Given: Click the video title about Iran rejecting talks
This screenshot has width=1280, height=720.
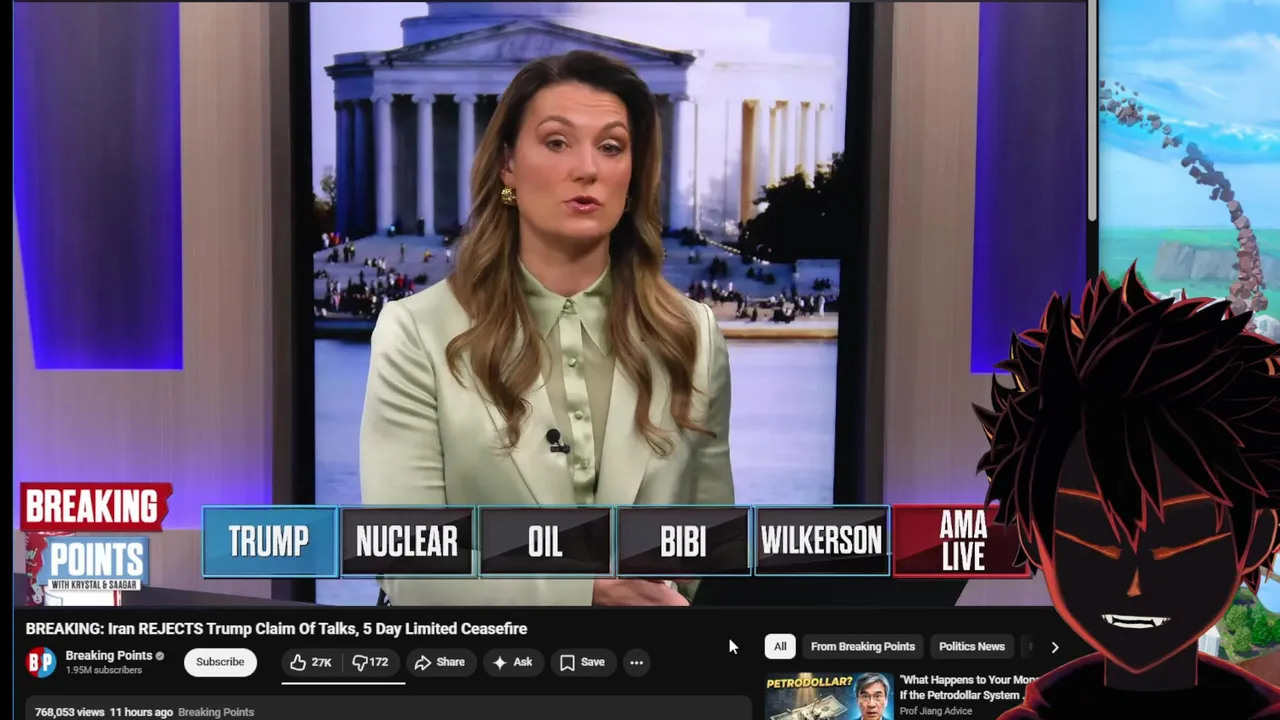Looking at the screenshot, I should [x=276, y=629].
